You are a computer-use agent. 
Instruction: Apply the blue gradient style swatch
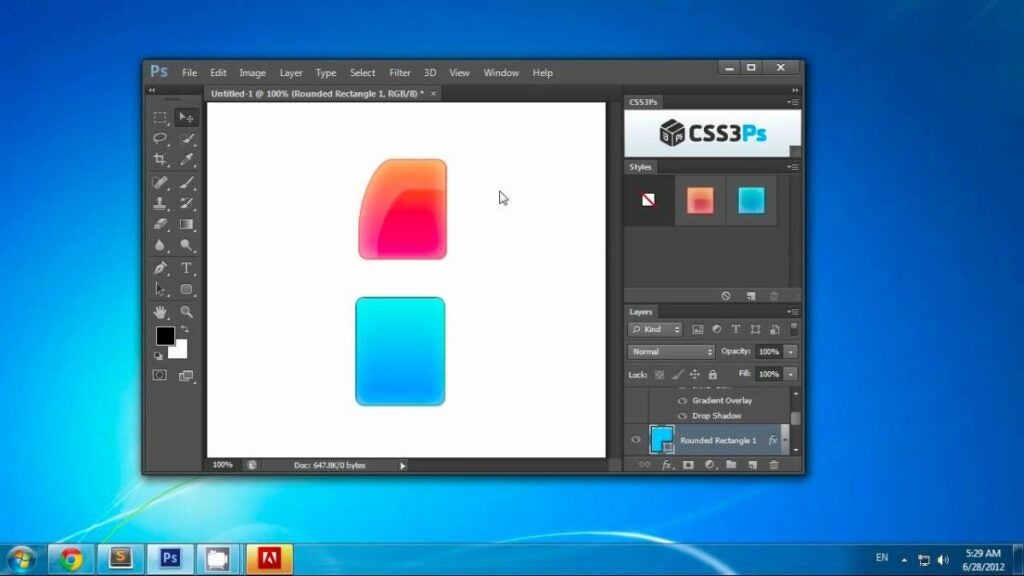[751, 200]
